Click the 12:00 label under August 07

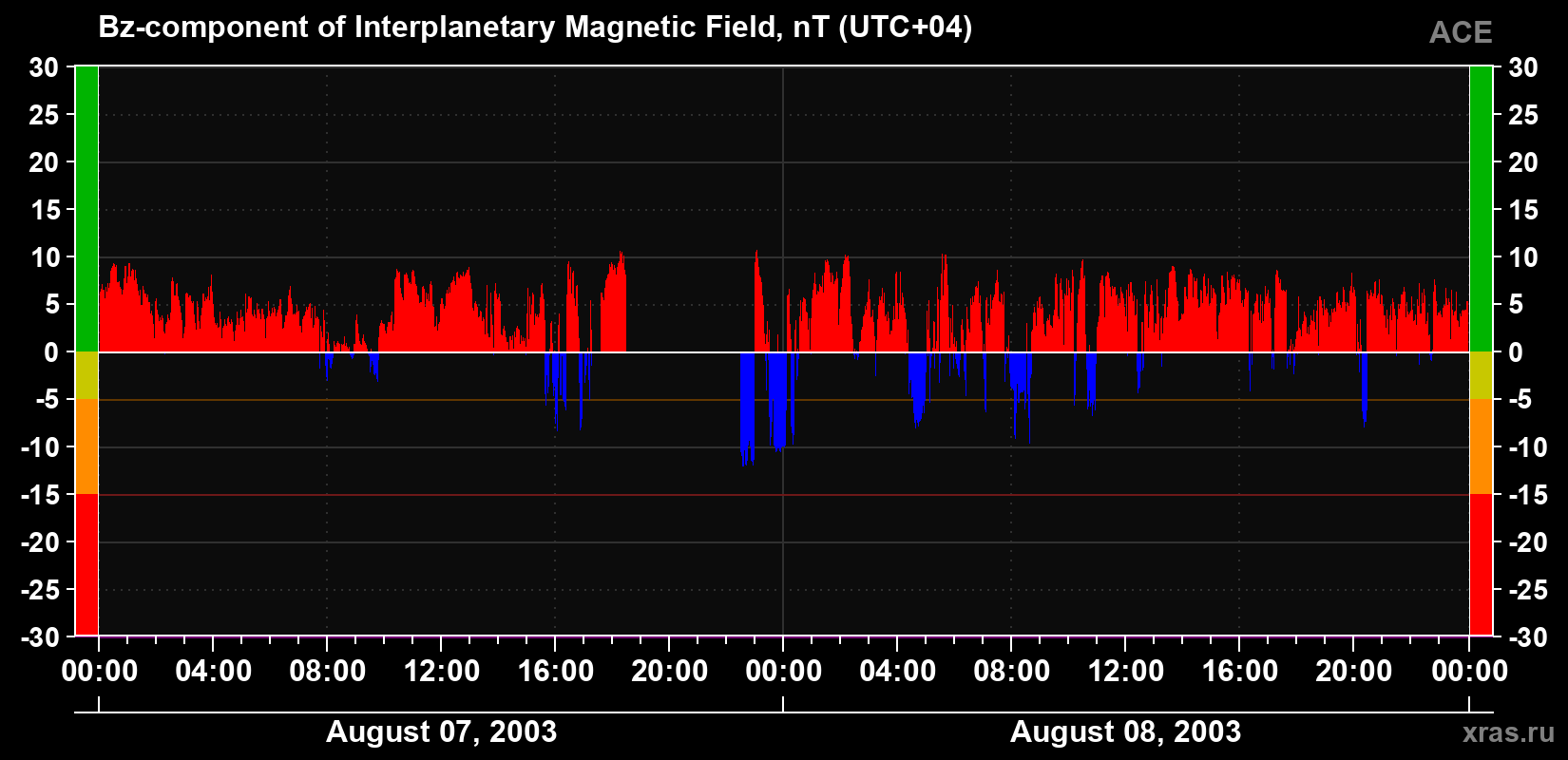(442, 672)
